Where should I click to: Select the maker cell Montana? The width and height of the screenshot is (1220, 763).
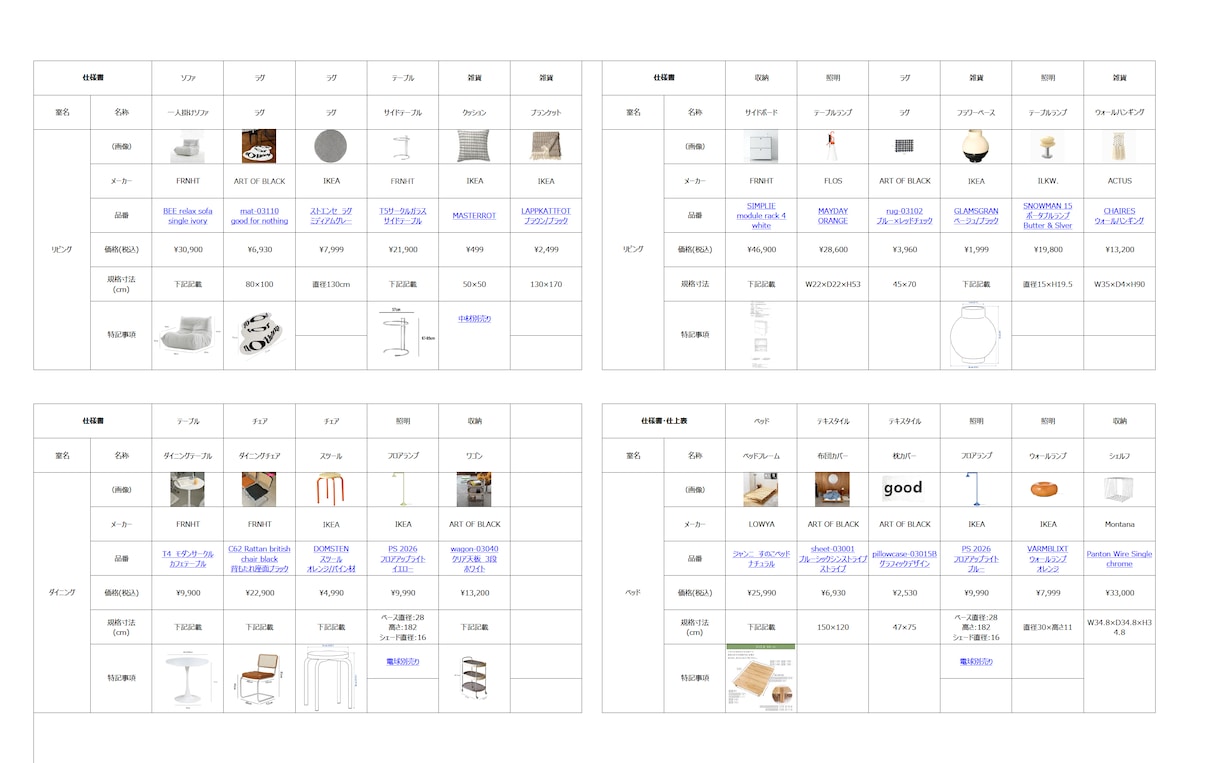point(1119,524)
